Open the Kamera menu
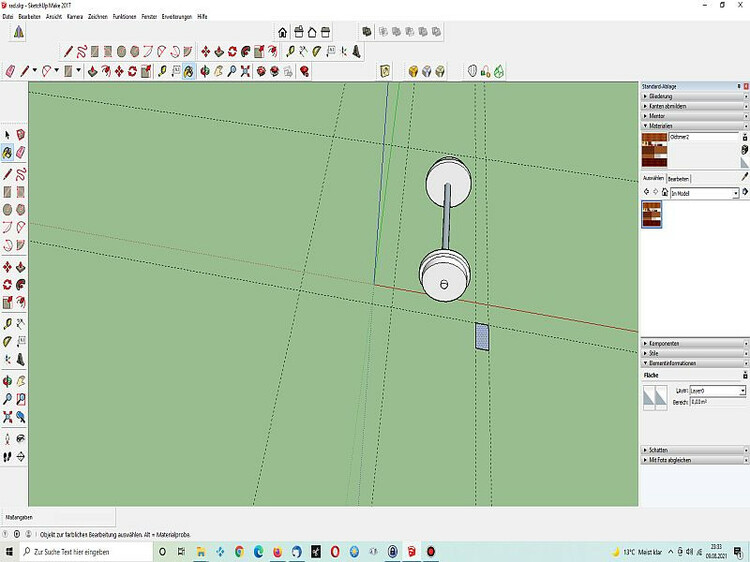Screen dimensions: 750x562 pos(75,17)
